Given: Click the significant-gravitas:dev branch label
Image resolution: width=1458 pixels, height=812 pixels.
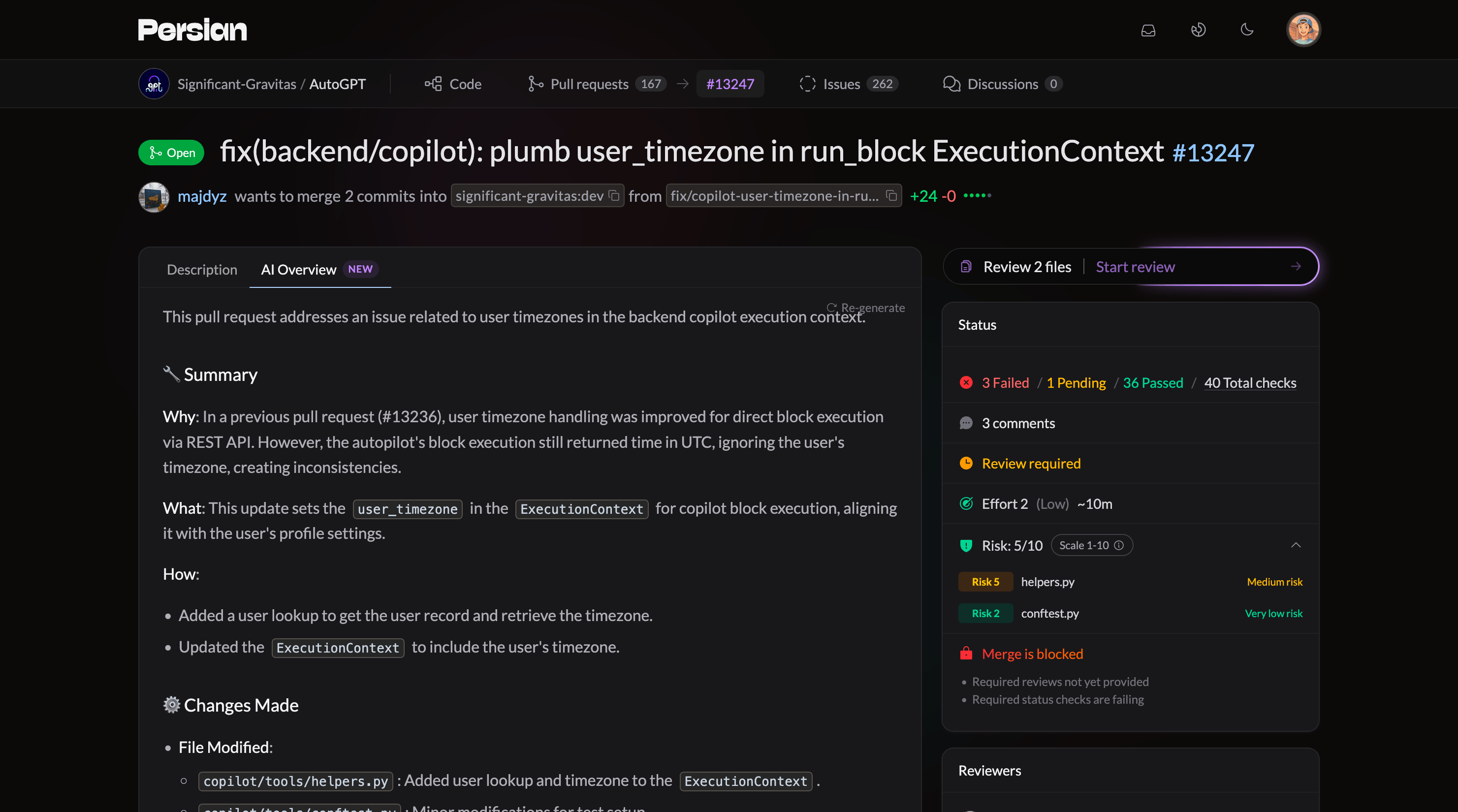Looking at the screenshot, I should tap(529, 196).
